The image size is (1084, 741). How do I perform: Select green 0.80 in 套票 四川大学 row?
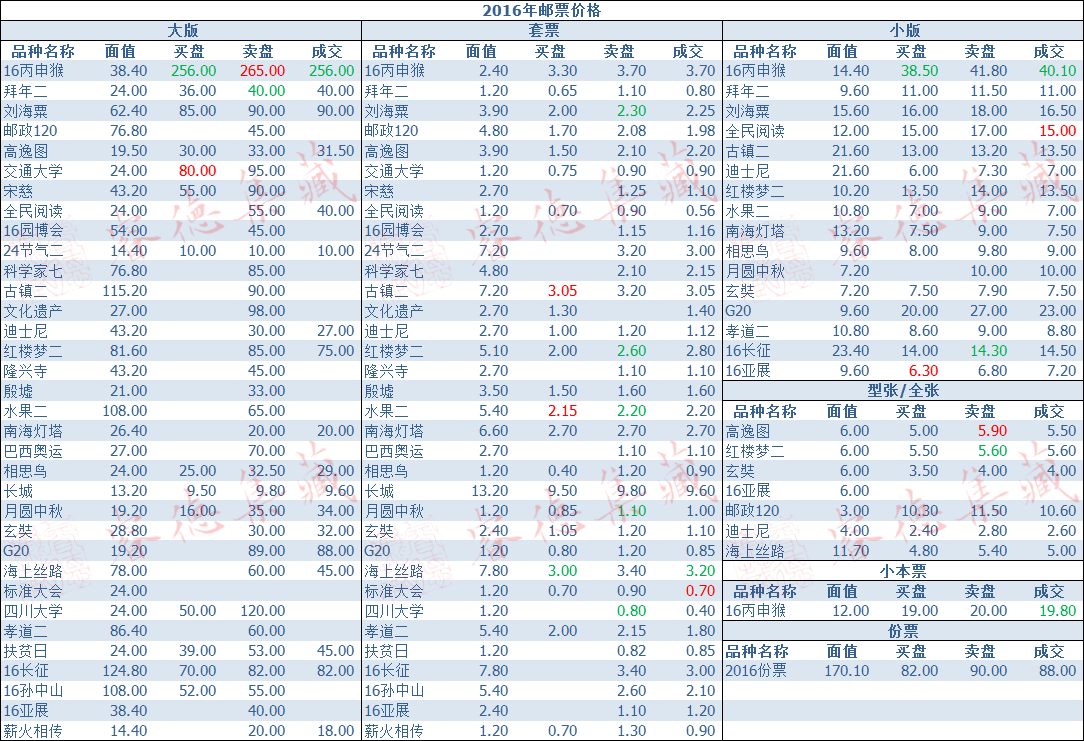tap(632, 611)
